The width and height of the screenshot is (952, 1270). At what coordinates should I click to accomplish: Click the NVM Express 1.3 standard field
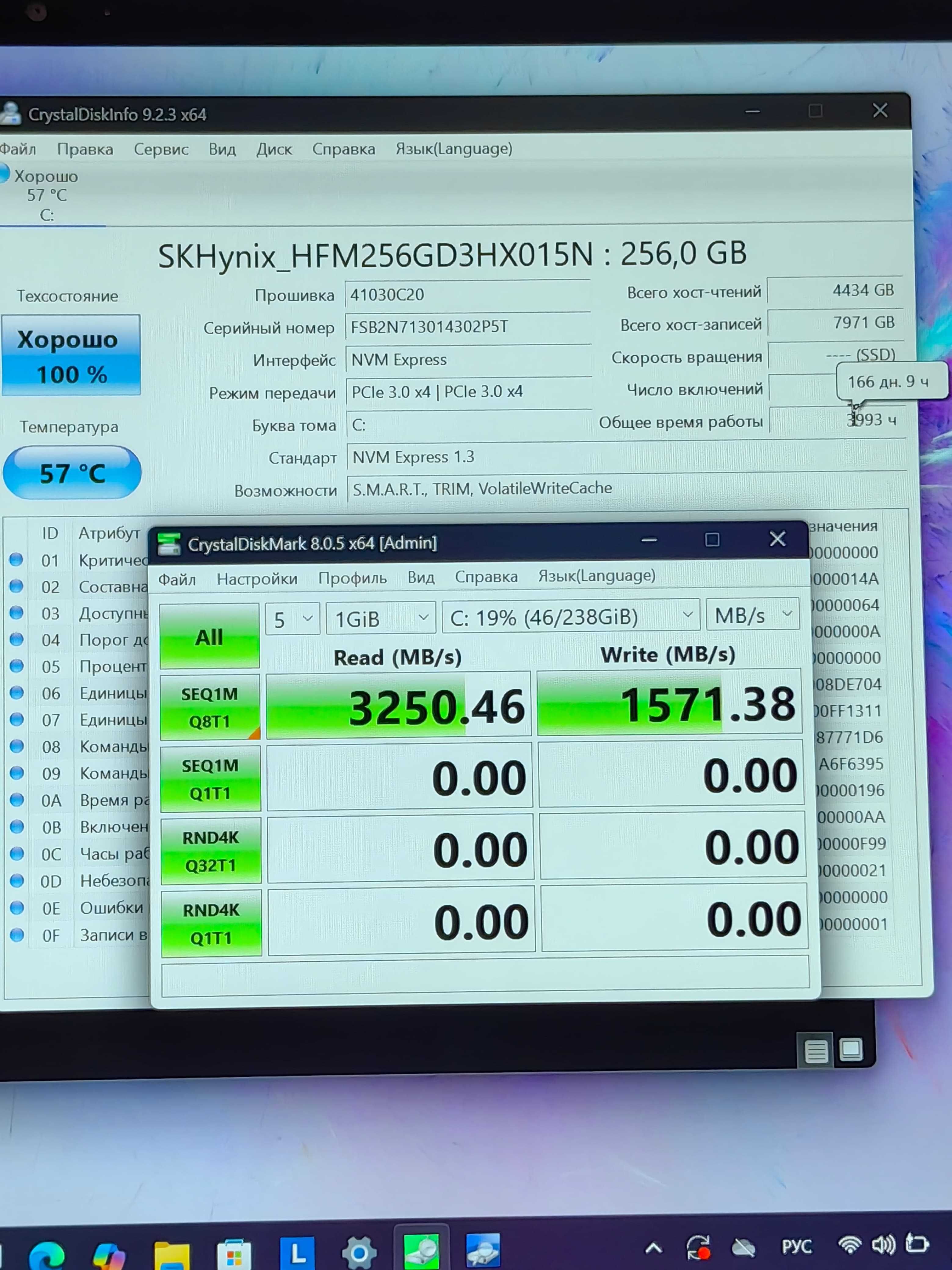pos(626,456)
